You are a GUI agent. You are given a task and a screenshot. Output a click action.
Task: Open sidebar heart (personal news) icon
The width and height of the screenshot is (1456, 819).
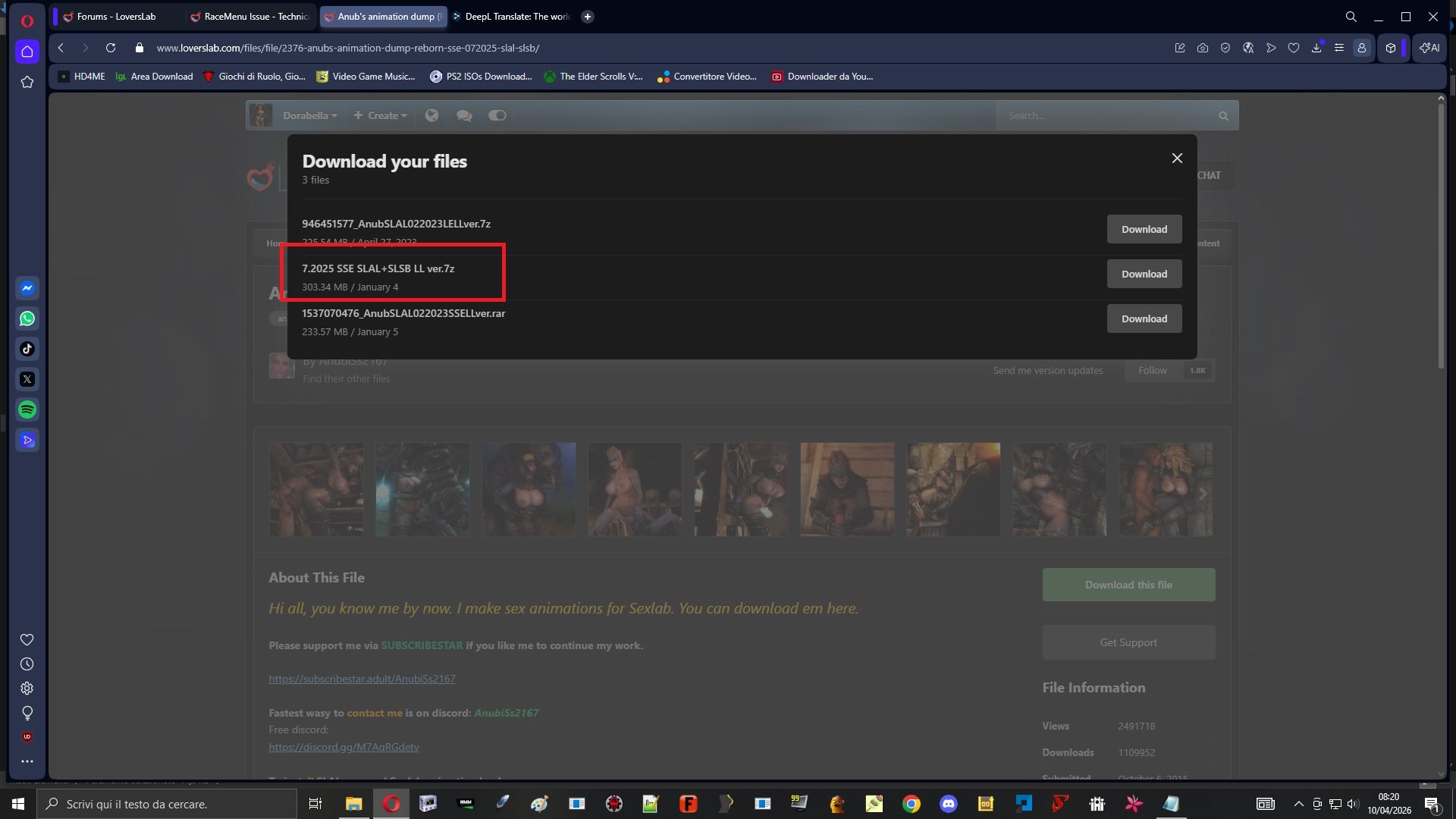tap(27, 640)
